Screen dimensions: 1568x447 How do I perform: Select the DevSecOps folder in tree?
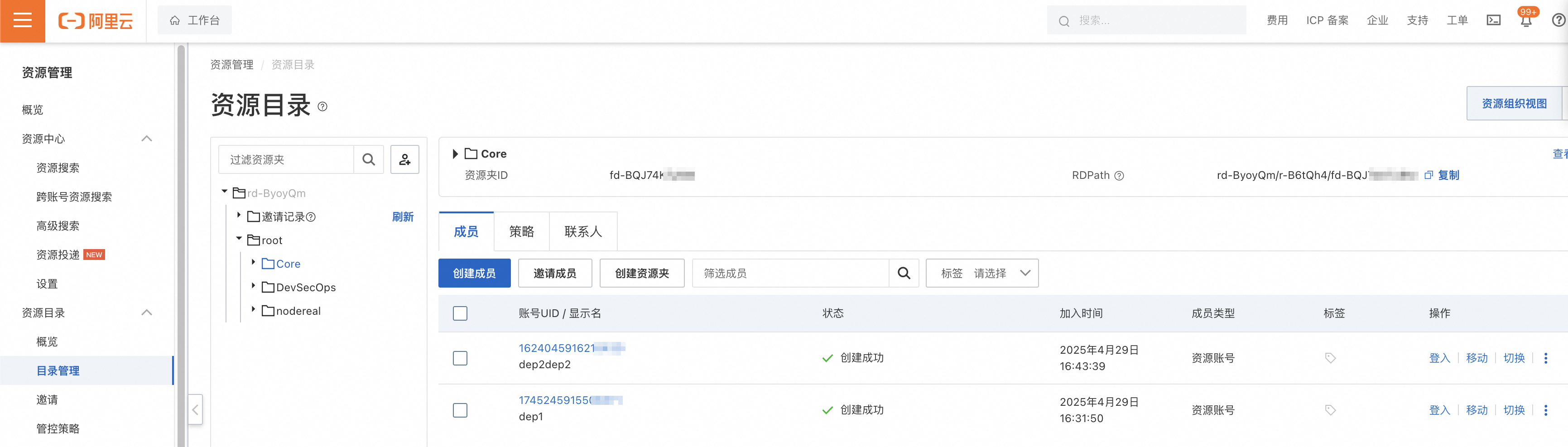(306, 288)
